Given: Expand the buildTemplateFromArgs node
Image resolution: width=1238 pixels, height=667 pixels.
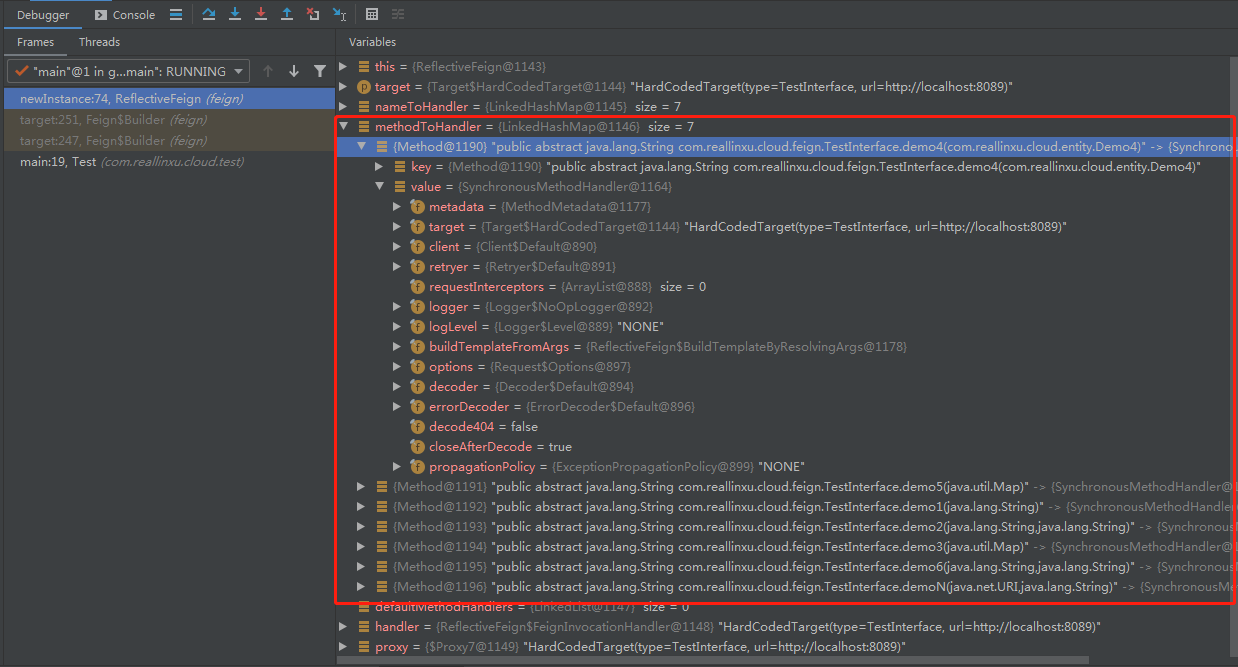Looking at the screenshot, I should [397, 347].
